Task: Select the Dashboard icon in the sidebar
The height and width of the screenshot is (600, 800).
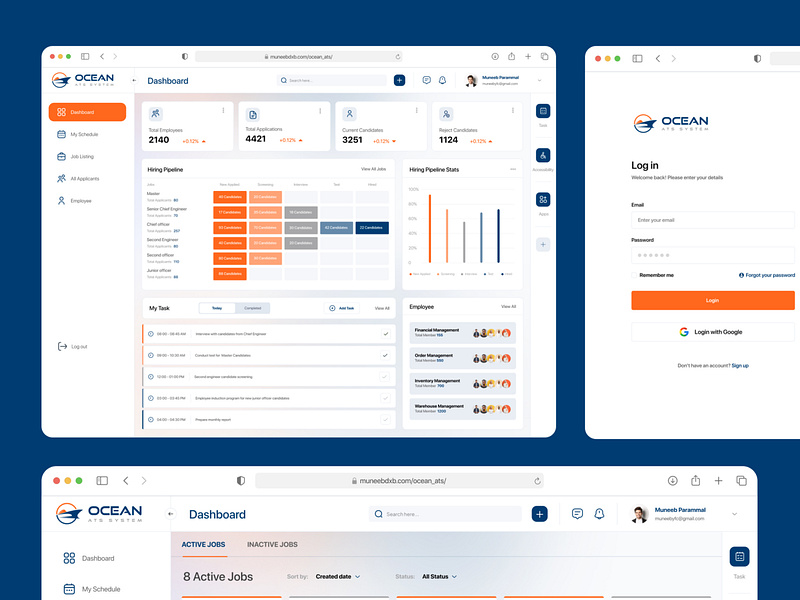Action: [x=60, y=111]
